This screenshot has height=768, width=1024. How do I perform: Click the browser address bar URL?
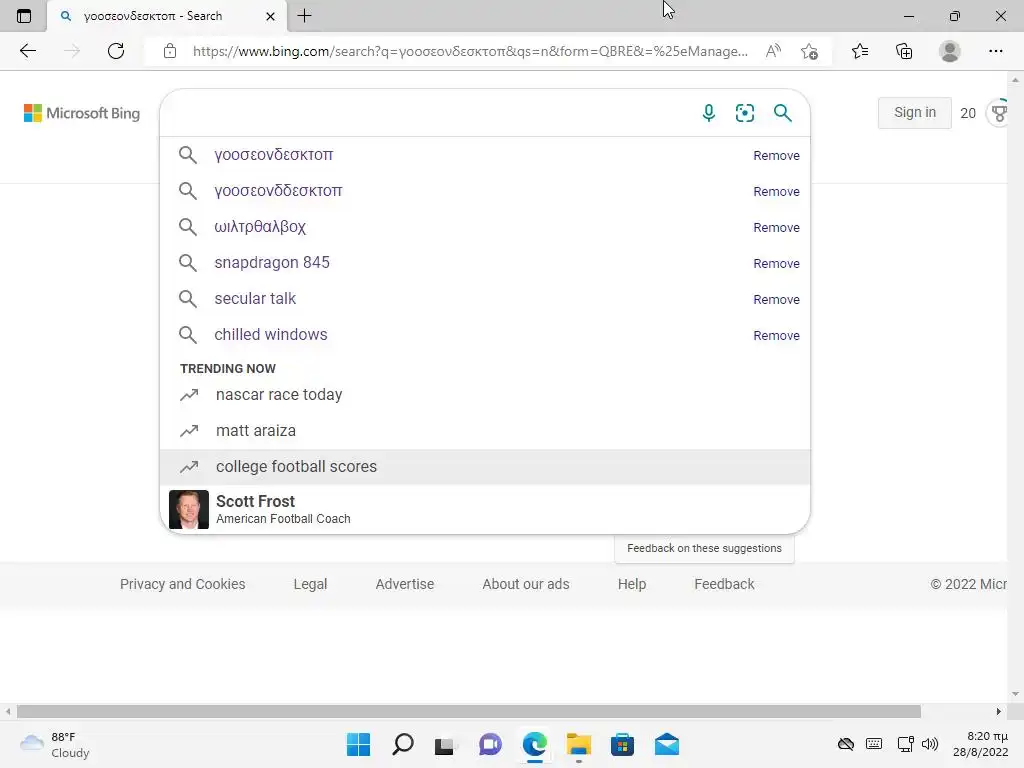pos(470,51)
